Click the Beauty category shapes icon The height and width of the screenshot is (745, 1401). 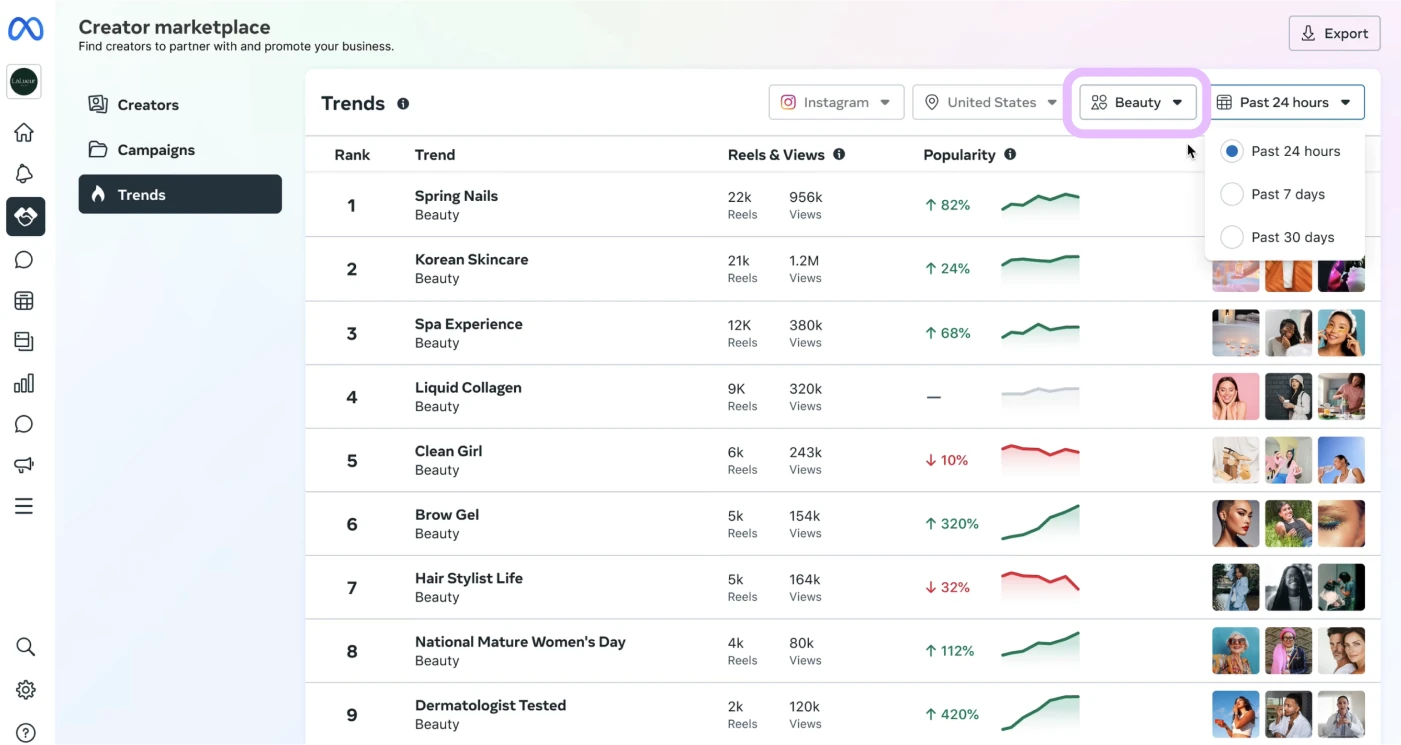1099,102
